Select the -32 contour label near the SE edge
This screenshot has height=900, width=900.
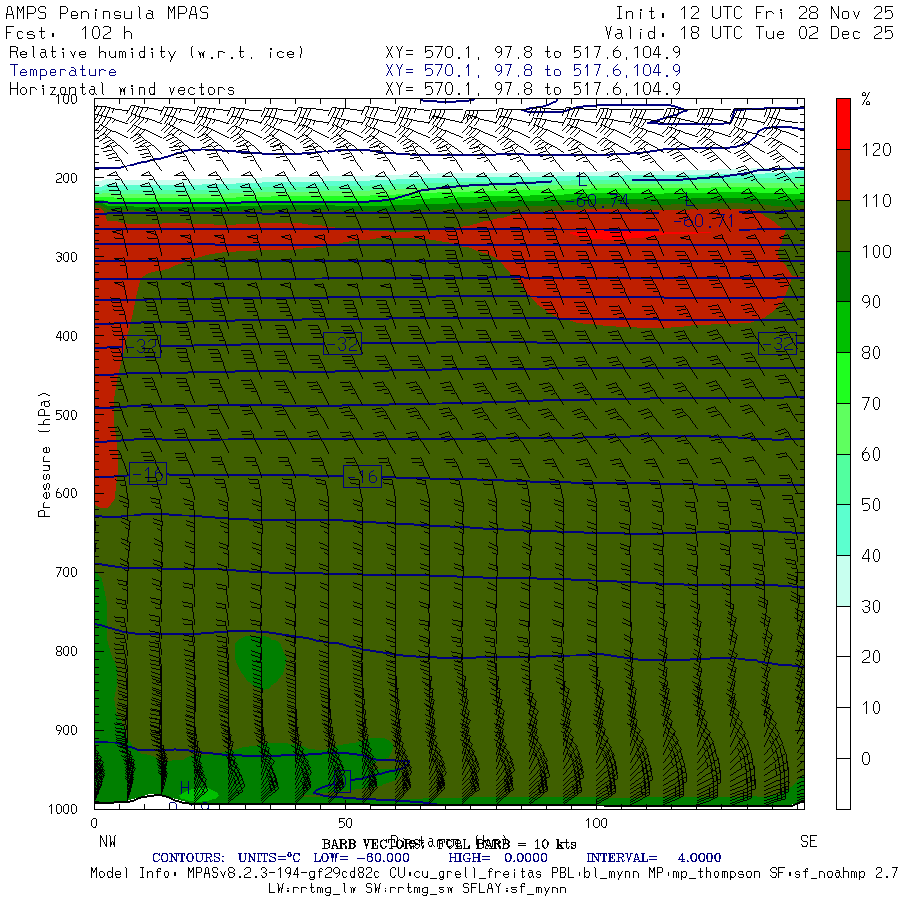pyautogui.click(x=777, y=343)
